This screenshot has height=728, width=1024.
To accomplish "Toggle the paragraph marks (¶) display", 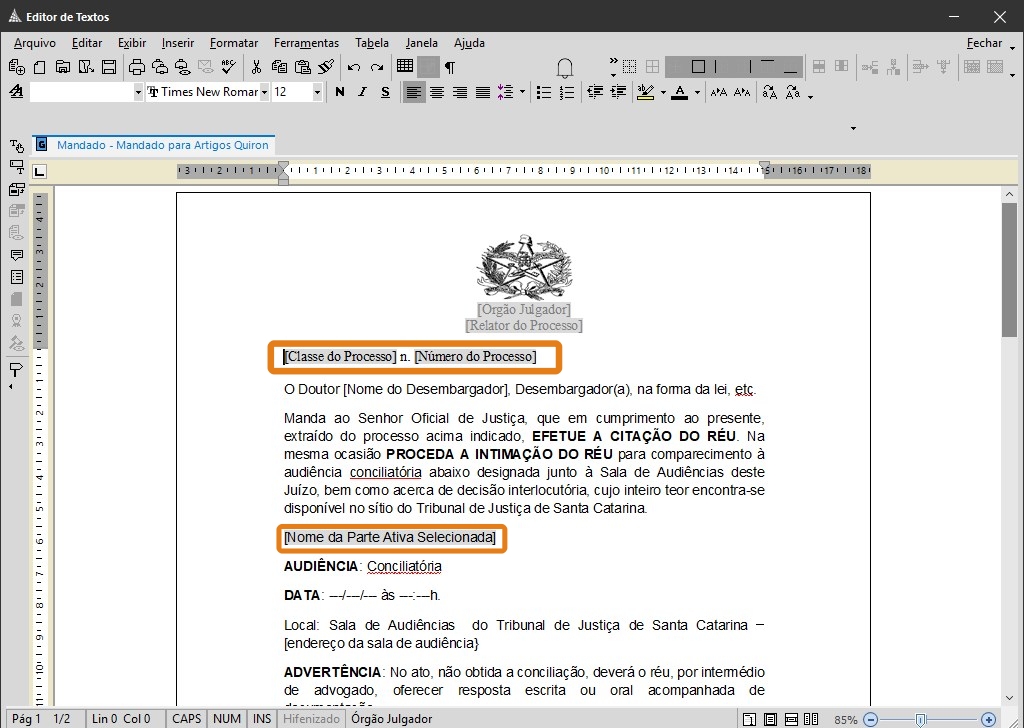I will (450, 67).
